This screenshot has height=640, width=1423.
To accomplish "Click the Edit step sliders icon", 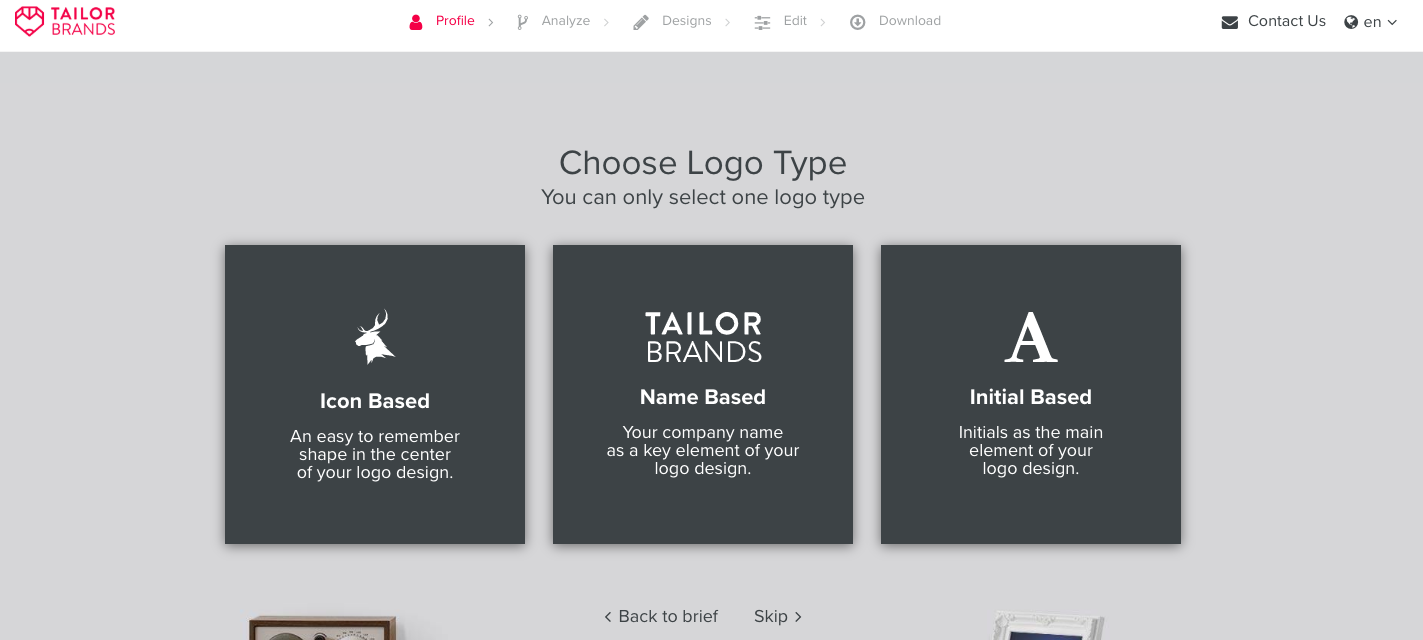I will pos(762,22).
